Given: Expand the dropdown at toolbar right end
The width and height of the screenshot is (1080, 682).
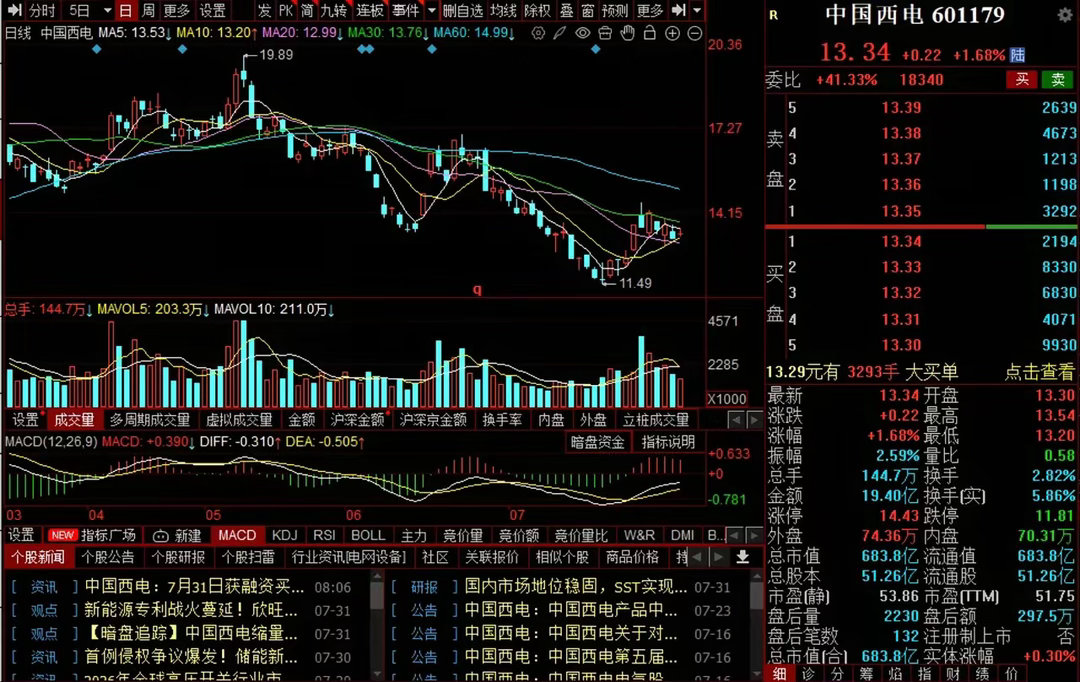Looking at the screenshot, I should pyautogui.click(x=697, y=10).
